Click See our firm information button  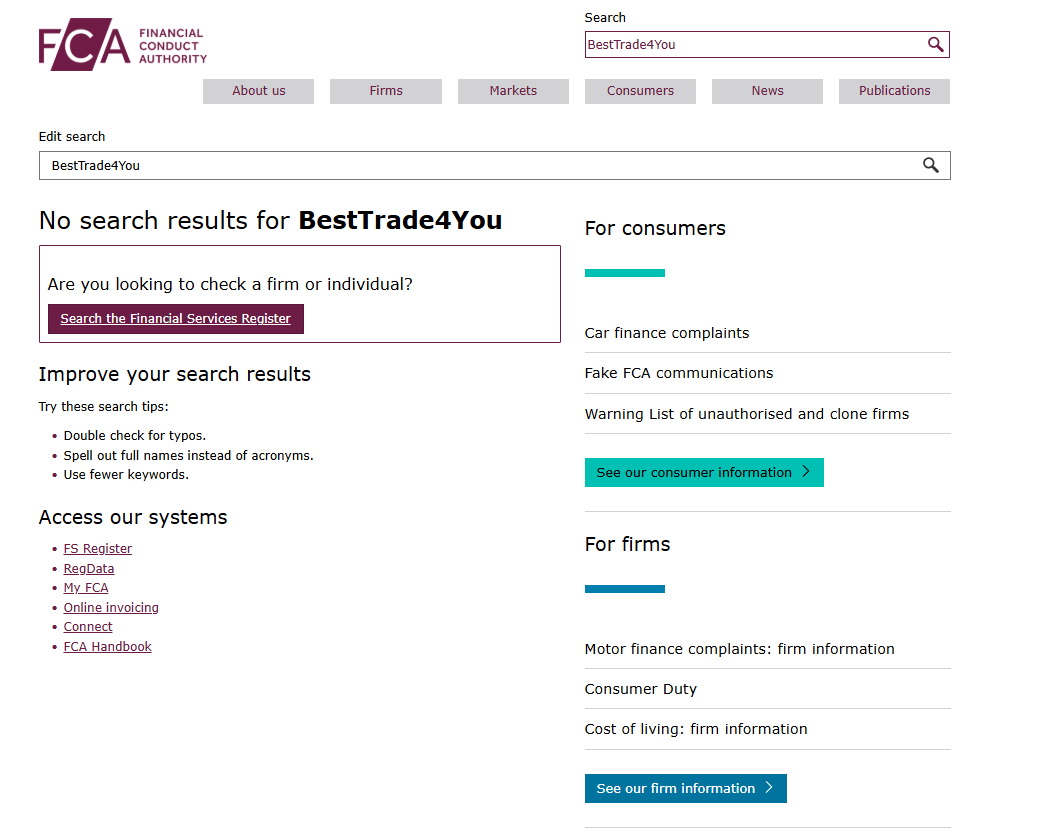(686, 789)
